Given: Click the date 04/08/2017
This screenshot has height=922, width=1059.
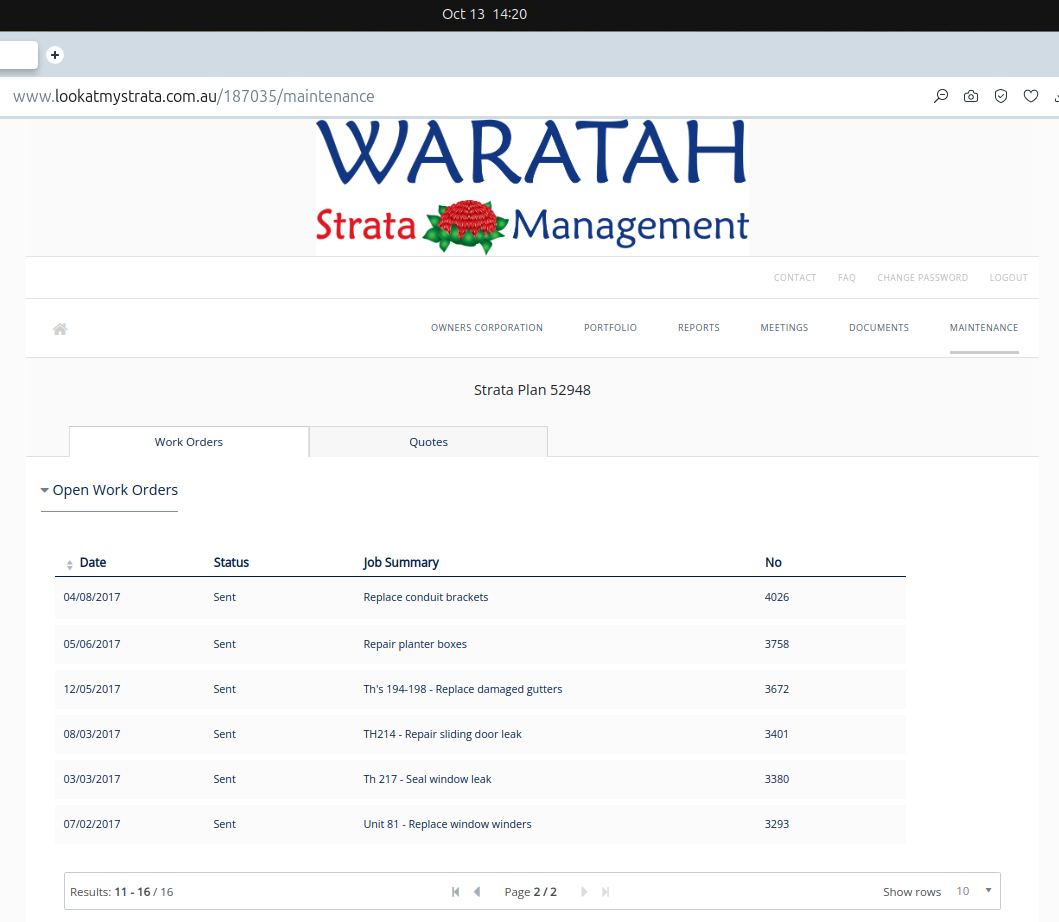Looking at the screenshot, I should (x=92, y=597).
